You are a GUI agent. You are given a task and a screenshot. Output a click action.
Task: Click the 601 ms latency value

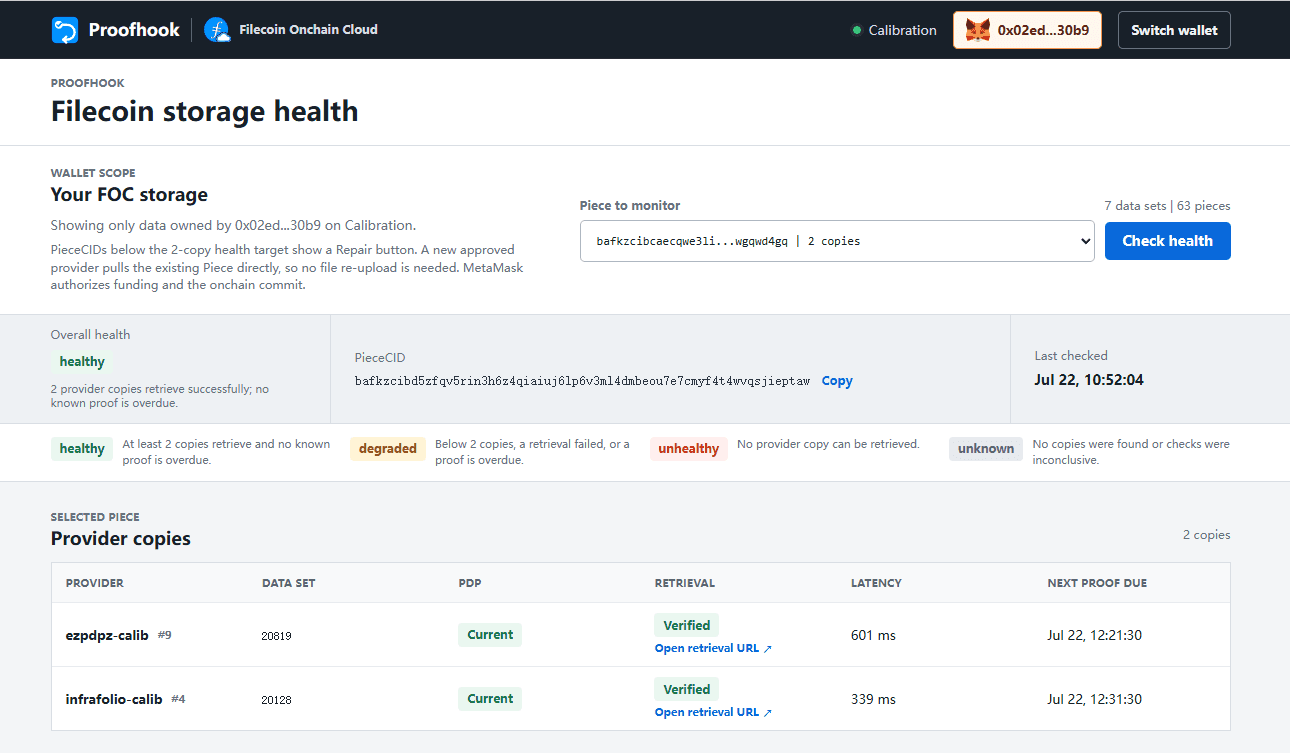tap(873, 635)
